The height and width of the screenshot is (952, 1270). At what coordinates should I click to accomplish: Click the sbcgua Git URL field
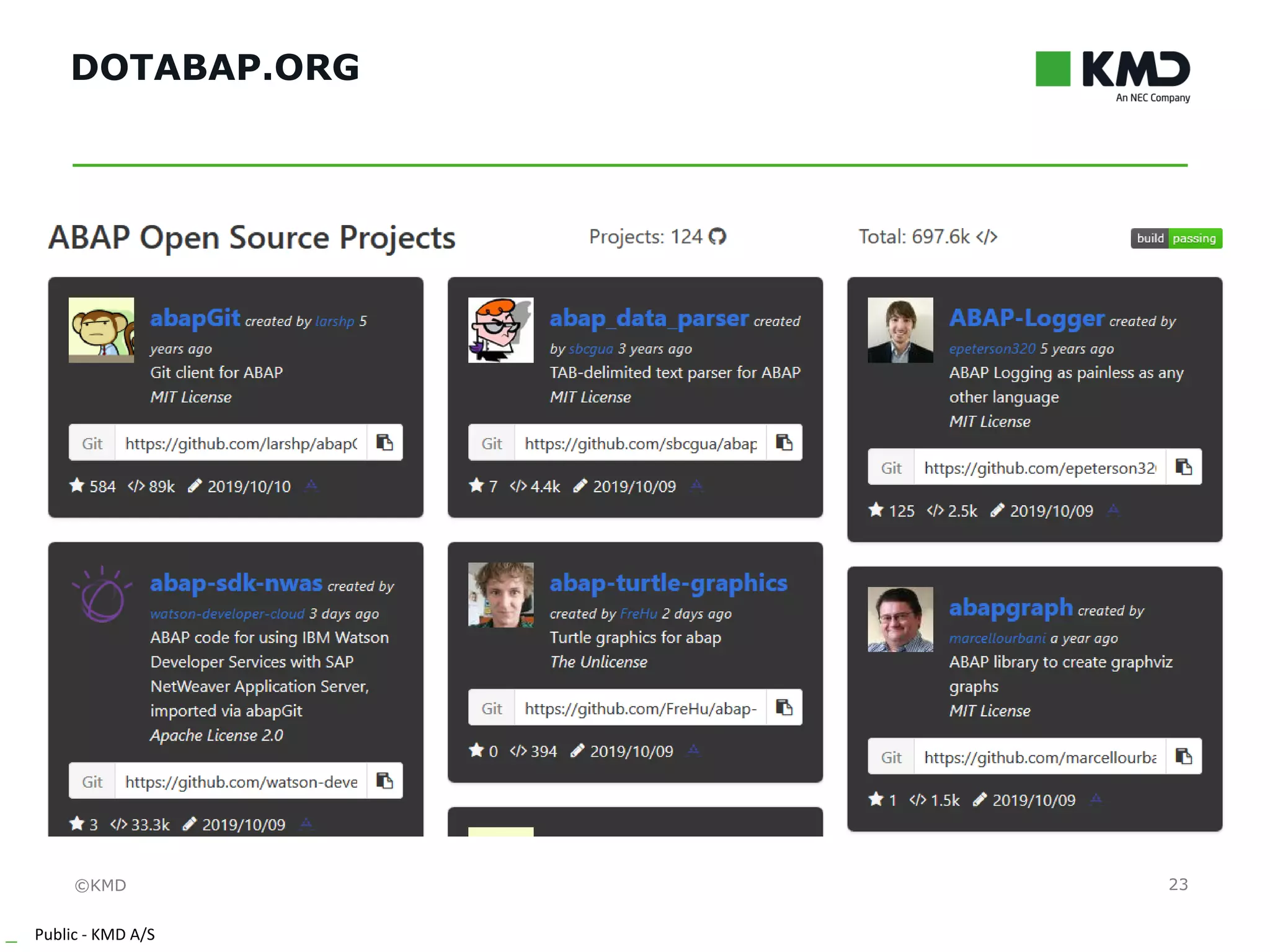[x=640, y=443]
